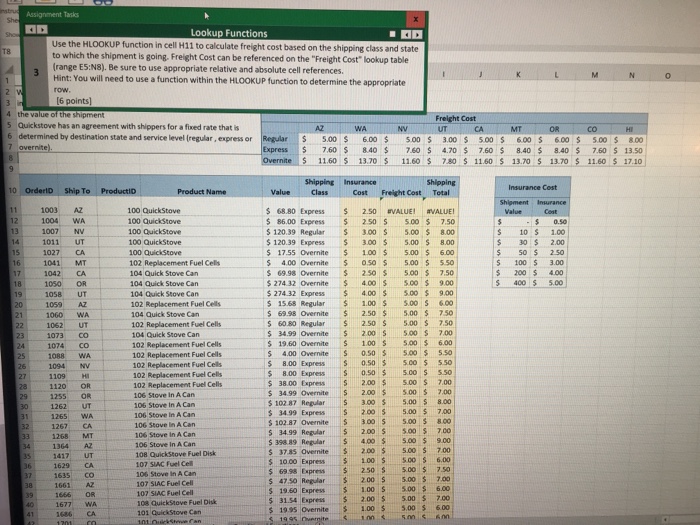
Task: Click Shipping Total cell showing #VALUE! in row 11
Action: [x=440, y=211]
